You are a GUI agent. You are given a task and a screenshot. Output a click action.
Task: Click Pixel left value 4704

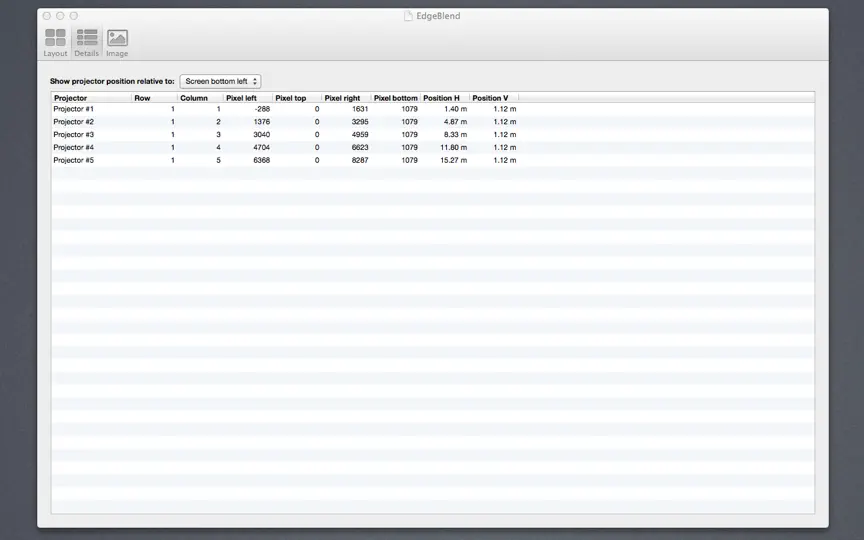click(x=262, y=147)
